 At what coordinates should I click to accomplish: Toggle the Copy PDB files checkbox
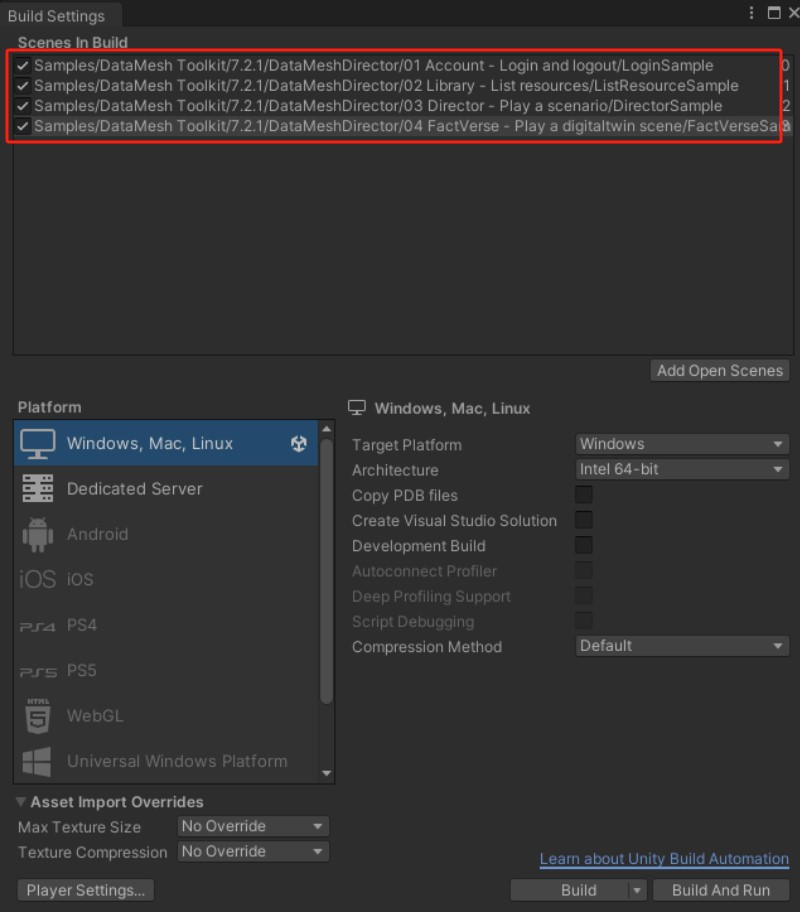tap(583, 495)
